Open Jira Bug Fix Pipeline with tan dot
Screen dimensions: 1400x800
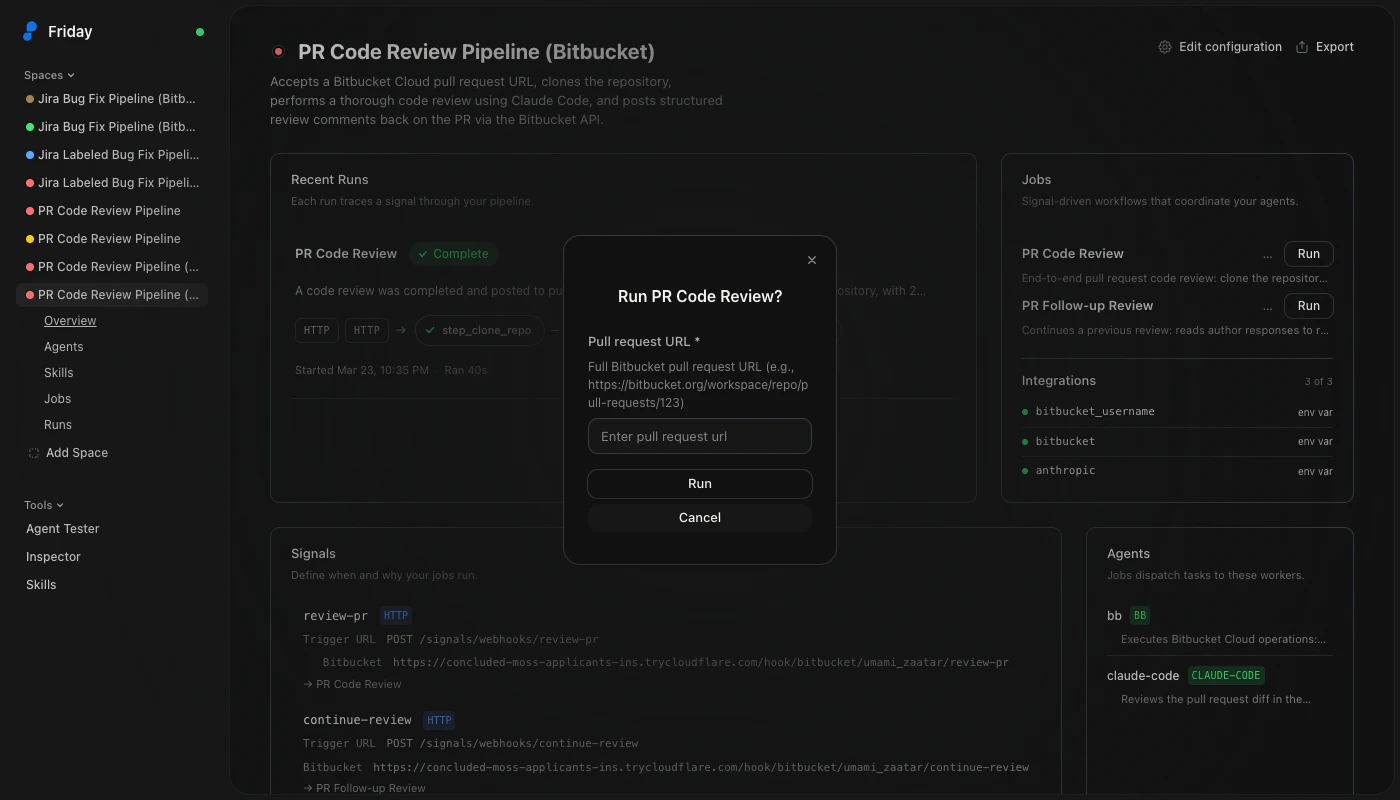click(112, 99)
